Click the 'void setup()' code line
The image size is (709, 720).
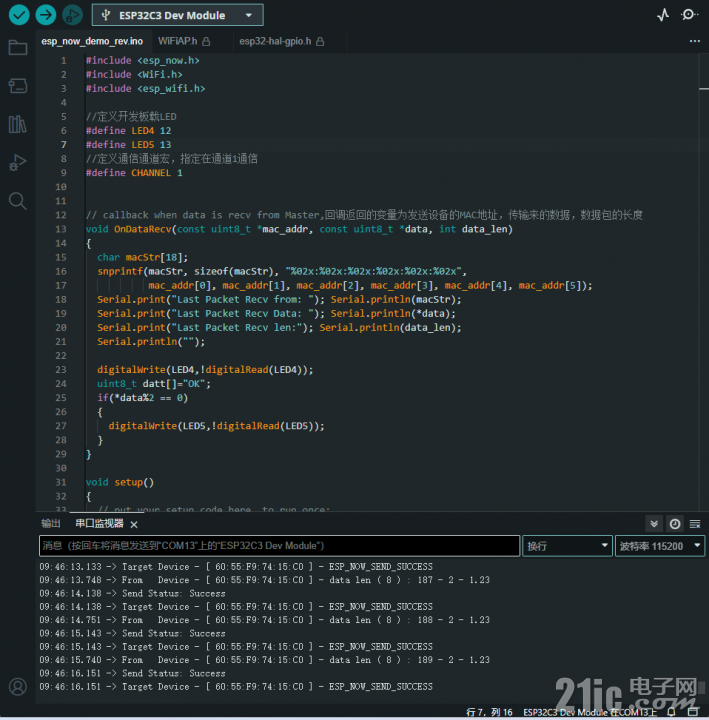click(x=120, y=483)
